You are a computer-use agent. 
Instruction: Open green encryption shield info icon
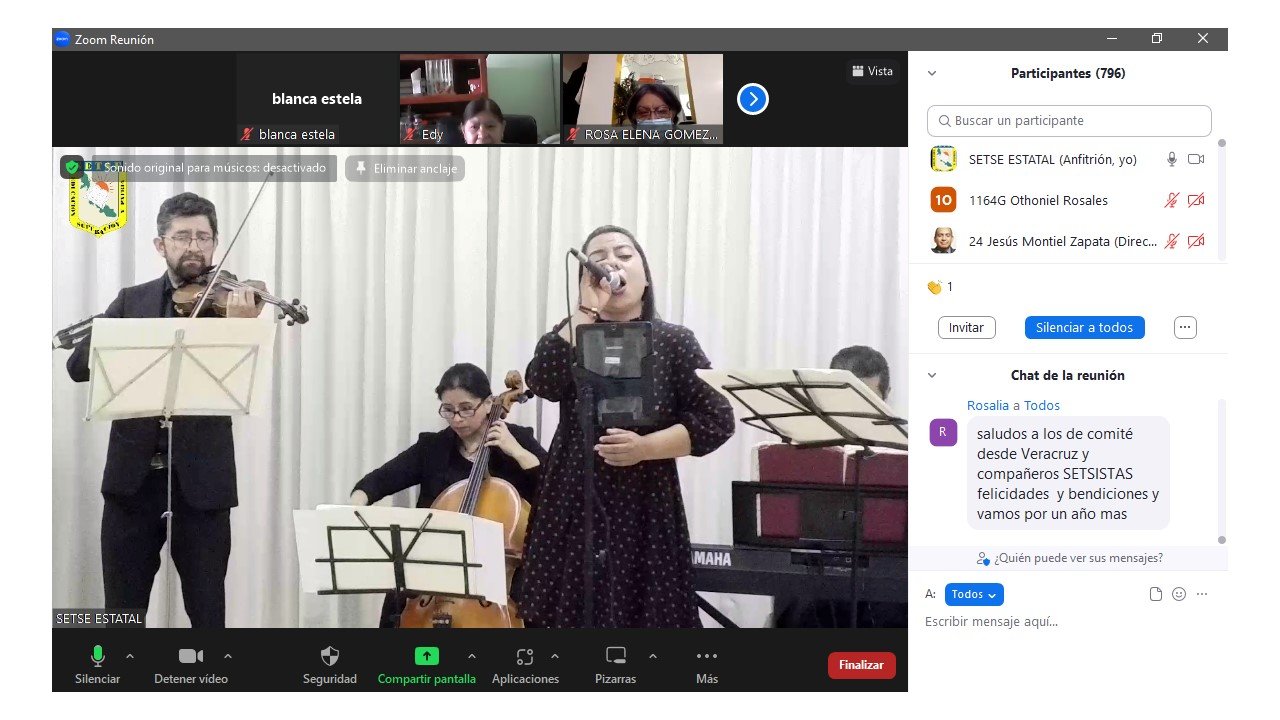(71, 167)
